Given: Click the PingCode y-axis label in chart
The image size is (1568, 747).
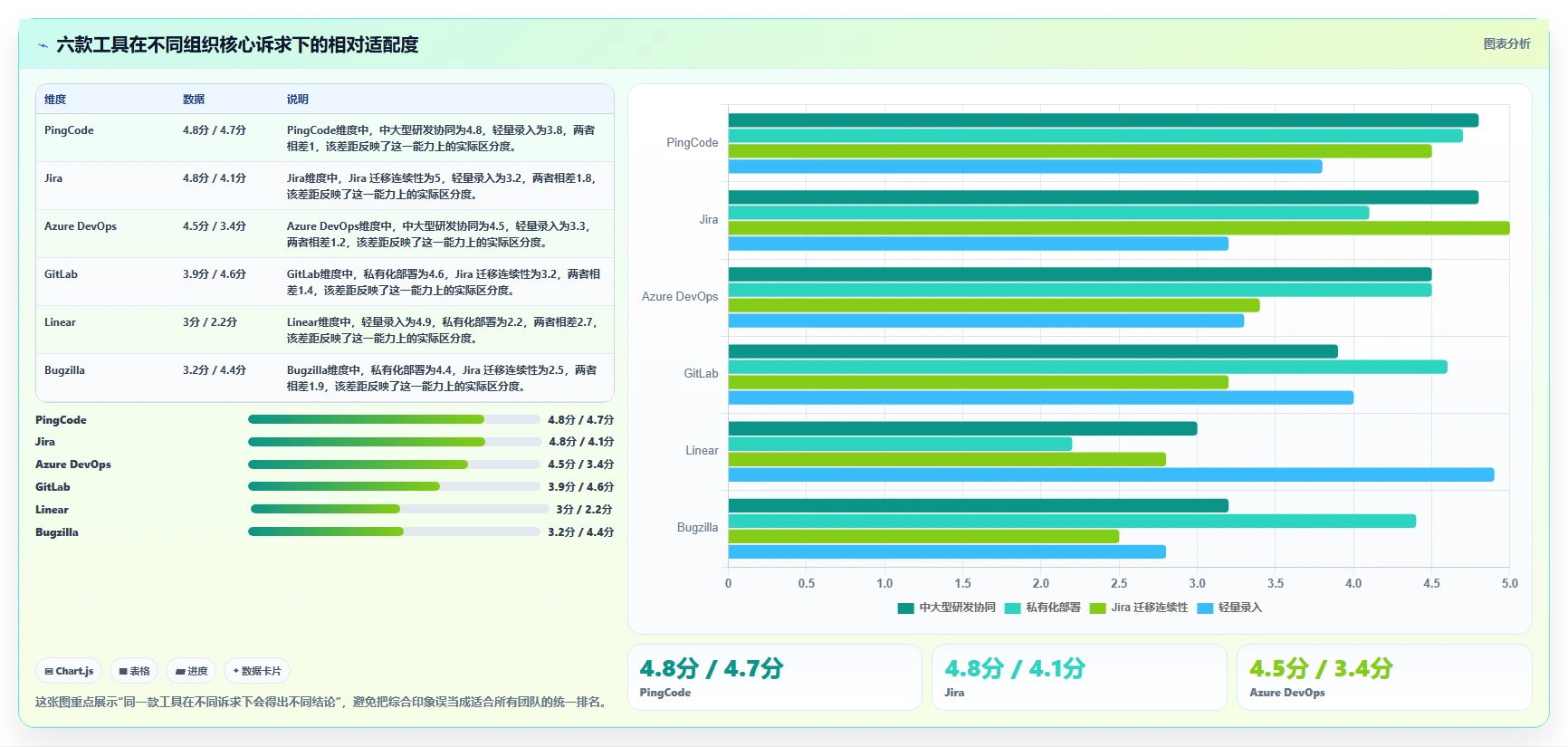Looking at the screenshot, I should 692,143.
